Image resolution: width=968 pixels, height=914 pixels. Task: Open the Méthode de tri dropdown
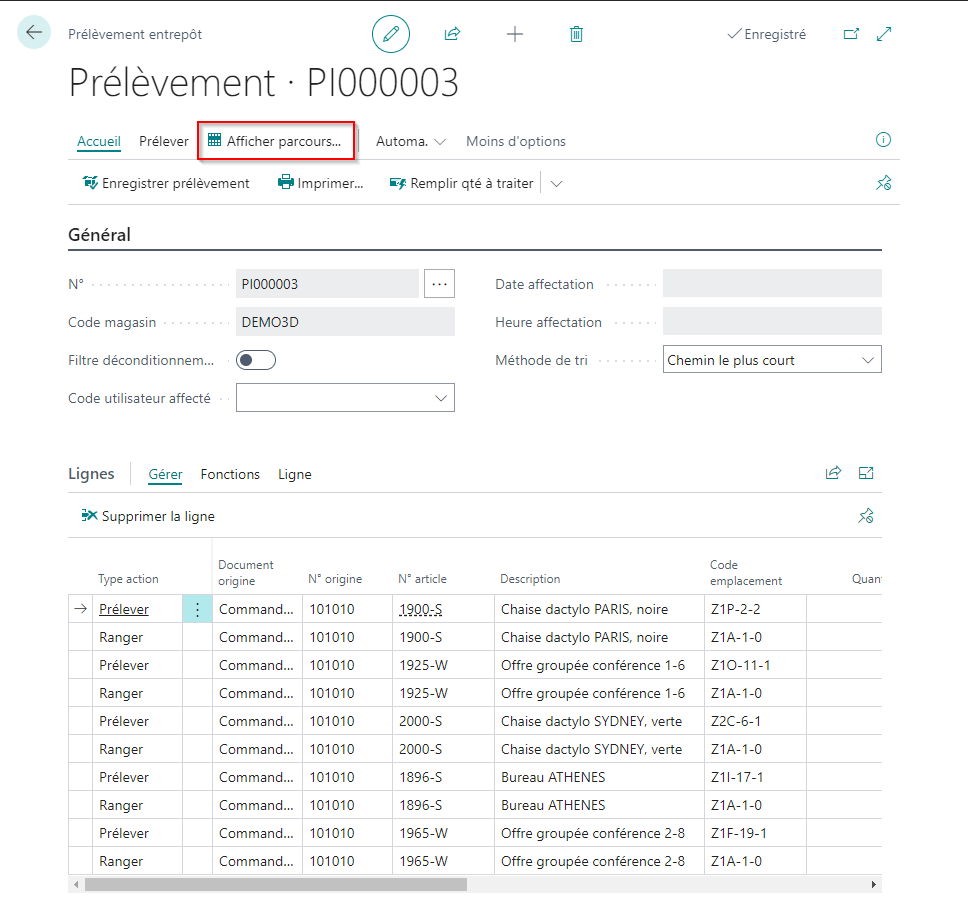coord(772,360)
